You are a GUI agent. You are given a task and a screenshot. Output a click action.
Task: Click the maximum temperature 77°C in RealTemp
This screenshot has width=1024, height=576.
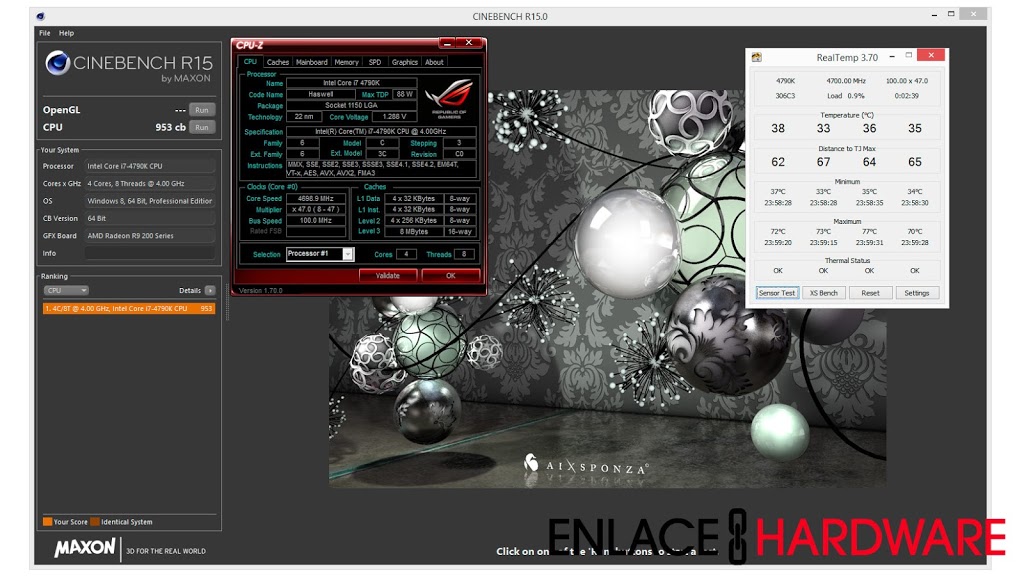pos(869,231)
